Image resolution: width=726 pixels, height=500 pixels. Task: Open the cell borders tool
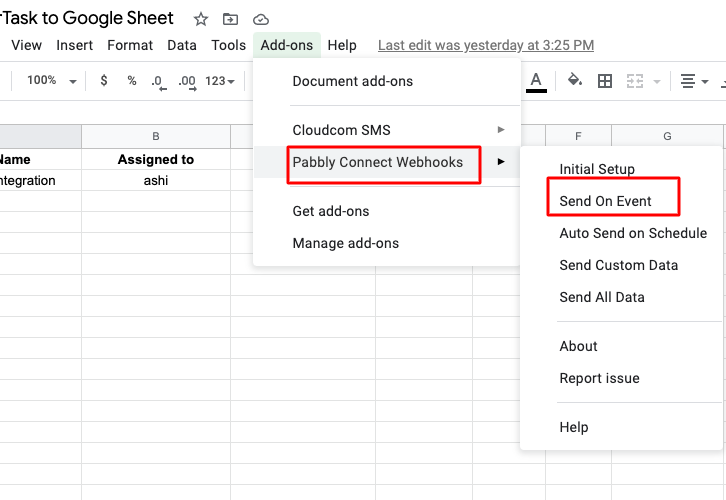coord(605,81)
